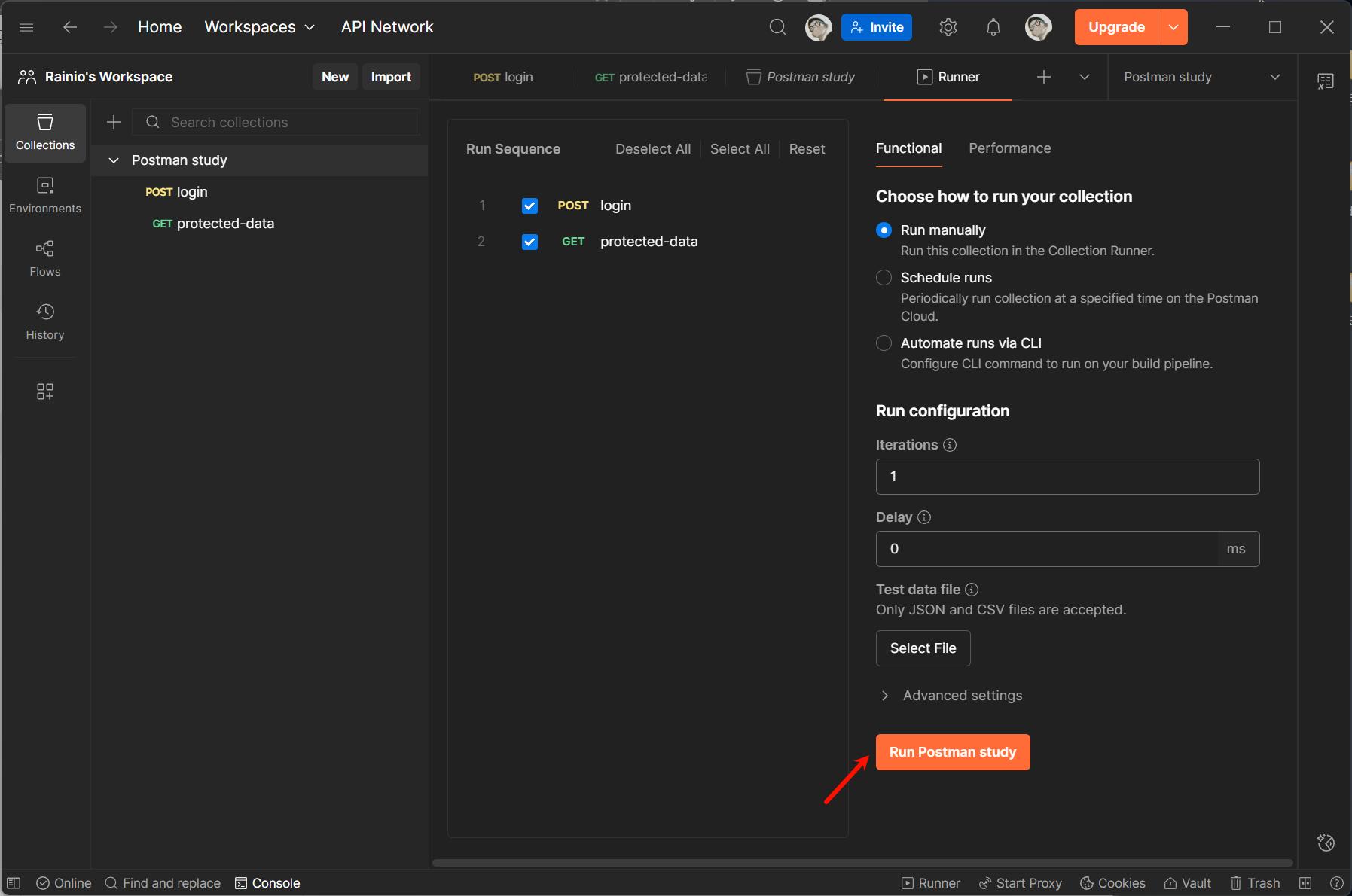Click the Invite button

[x=877, y=27]
